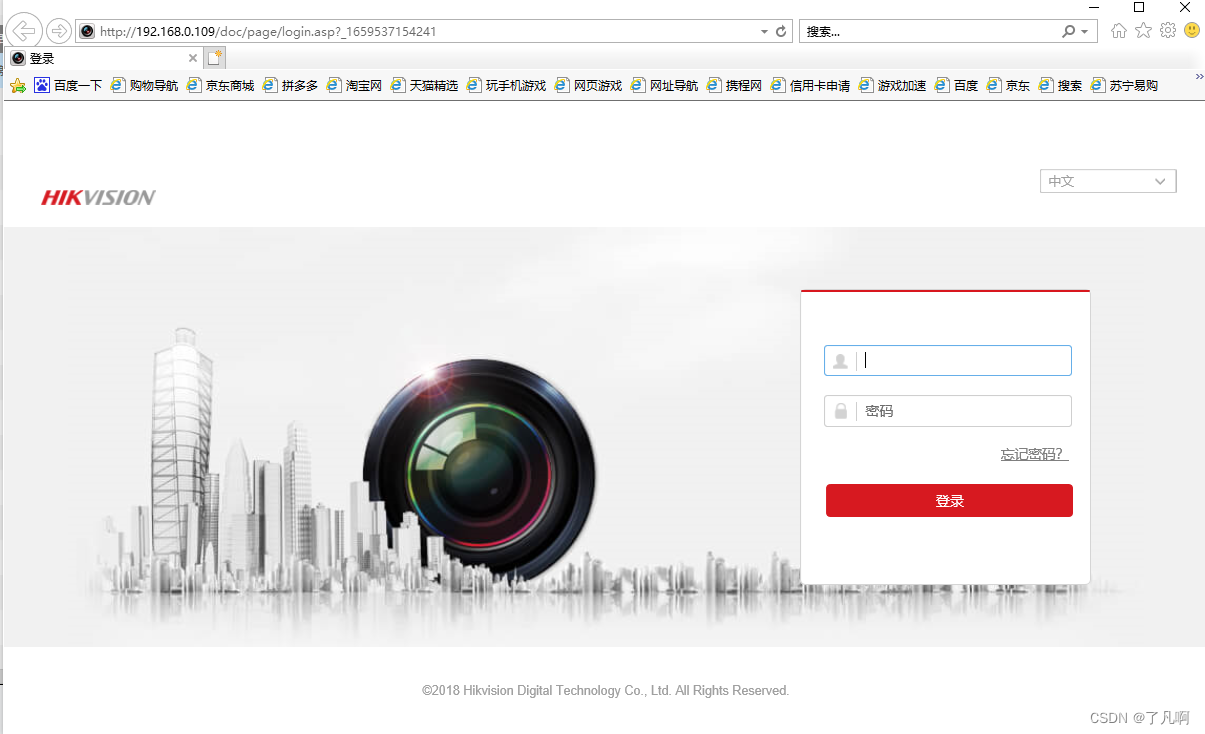This screenshot has width=1205, height=734.
Task: Open the 网址导航 bookmark
Action: point(664,86)
